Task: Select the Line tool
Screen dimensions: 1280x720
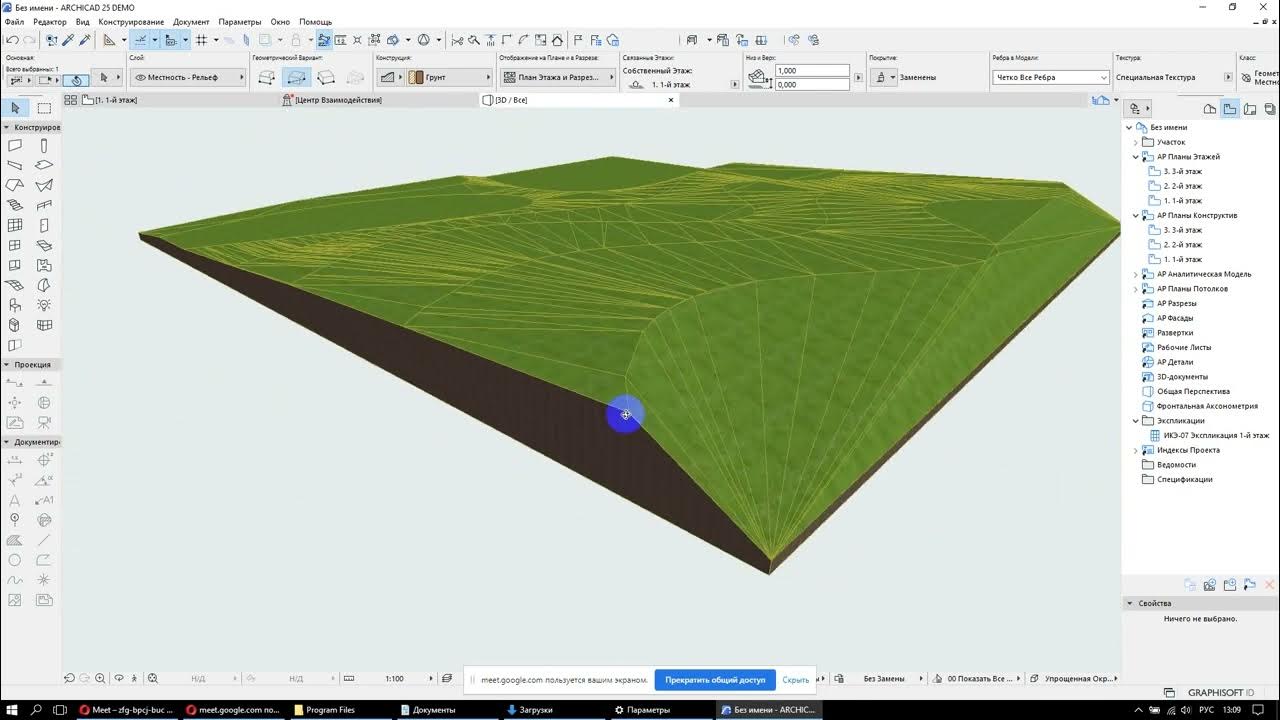Action: point(44,540)
